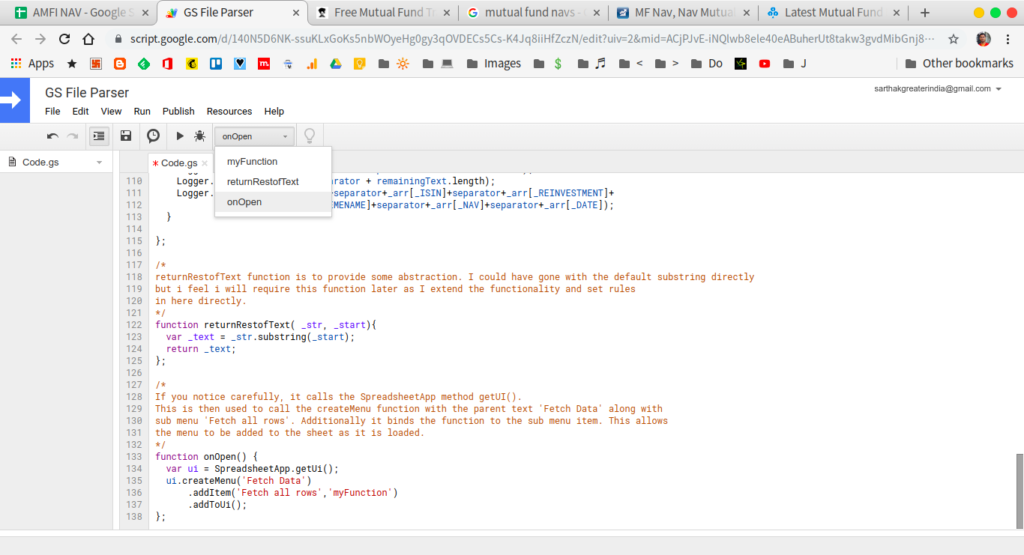Screen dimensions: 1024x555
Task: Open the Edit menu
Action: [x=80, y=112]
